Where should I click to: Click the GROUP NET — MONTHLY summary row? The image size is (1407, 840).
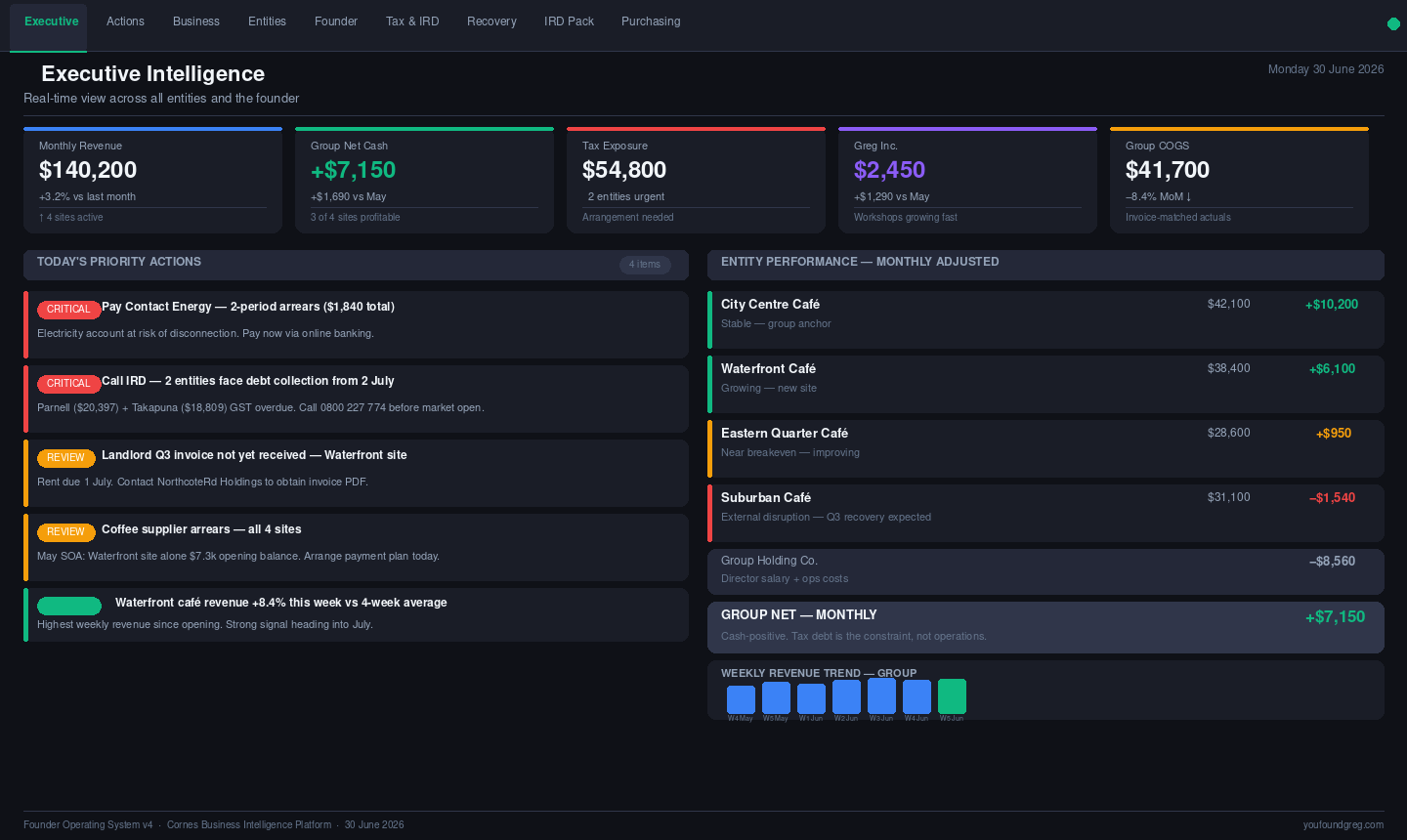(x=1045, y=627)
